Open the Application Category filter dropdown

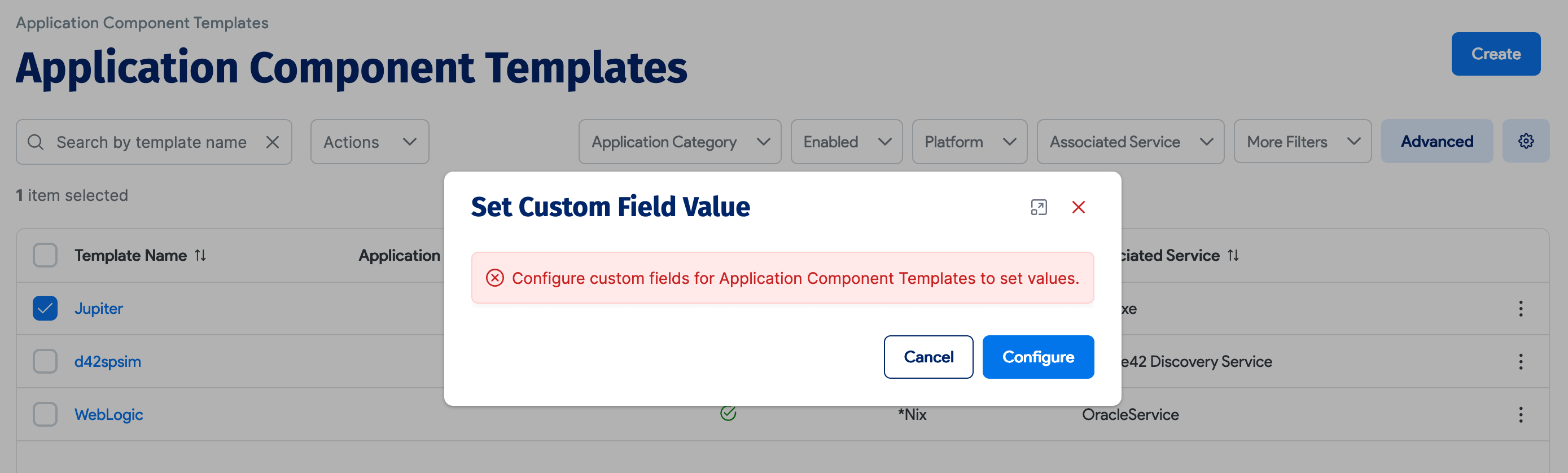click(x=680, y=142)
